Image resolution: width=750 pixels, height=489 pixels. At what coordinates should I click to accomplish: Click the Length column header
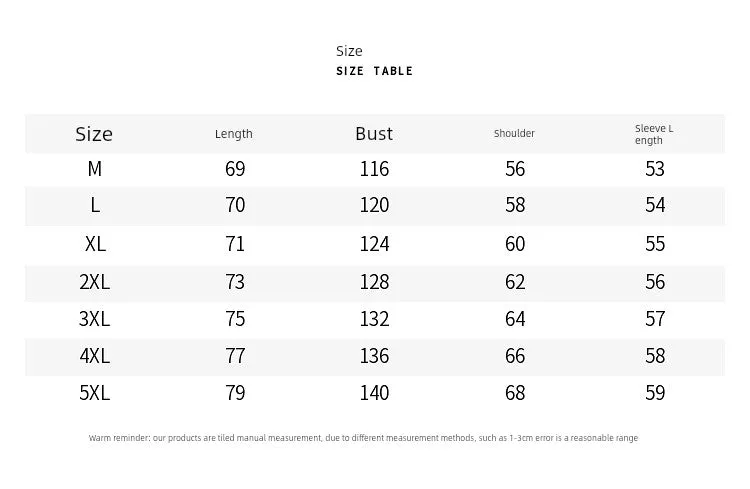pos(234,134)
